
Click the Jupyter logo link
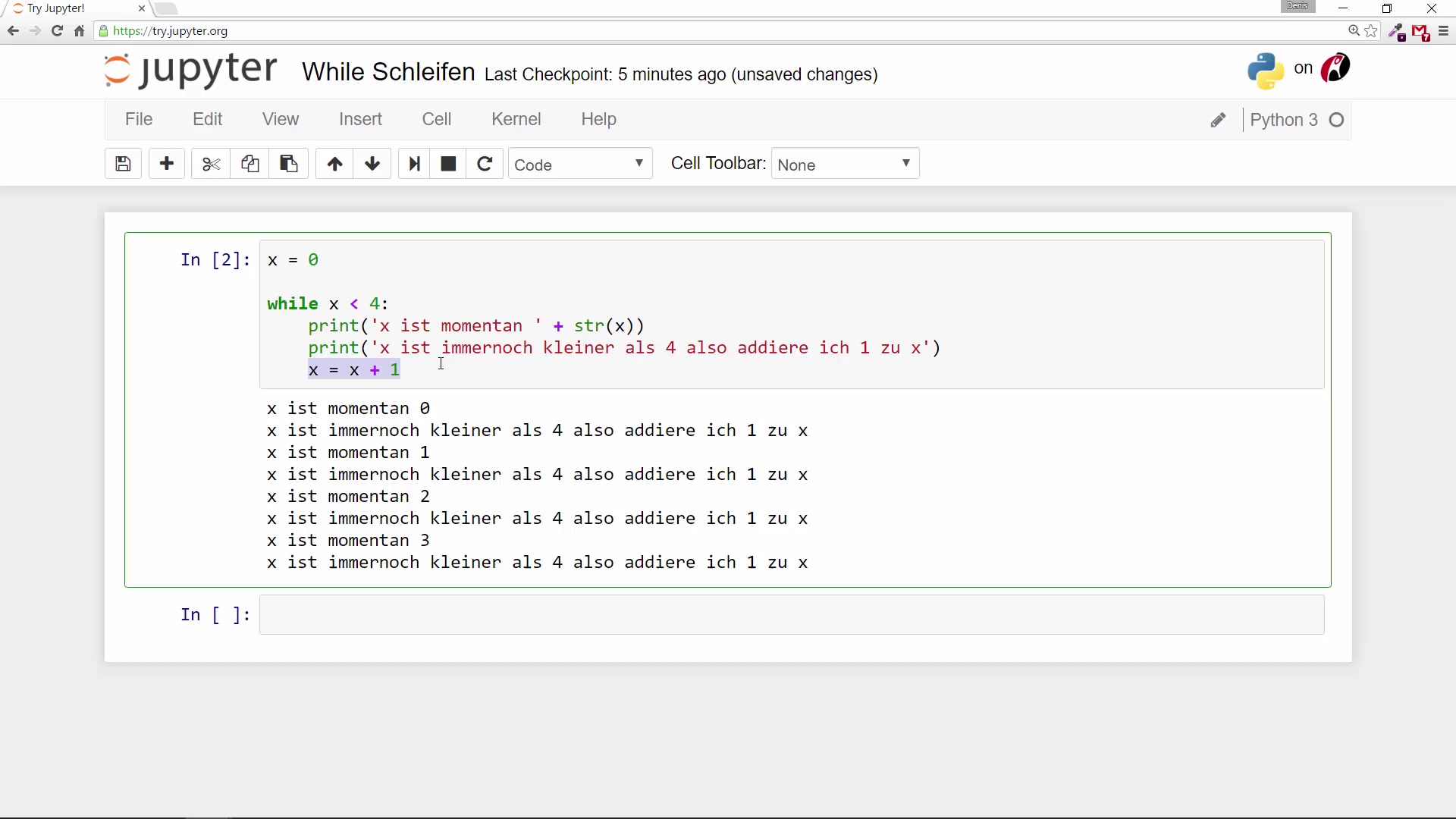click(x=190, y=71)
